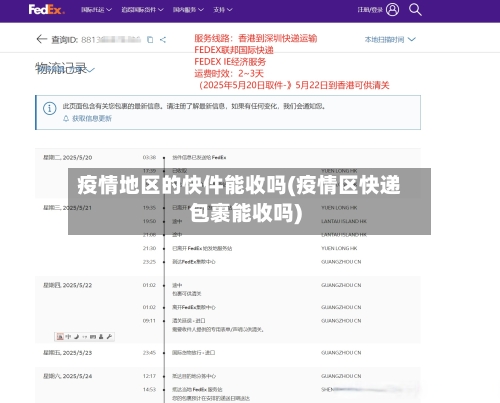Screen dimensions: 500x403
Task: Click the 23:25 FedEx hub arrival event
Action: point(194,262)
